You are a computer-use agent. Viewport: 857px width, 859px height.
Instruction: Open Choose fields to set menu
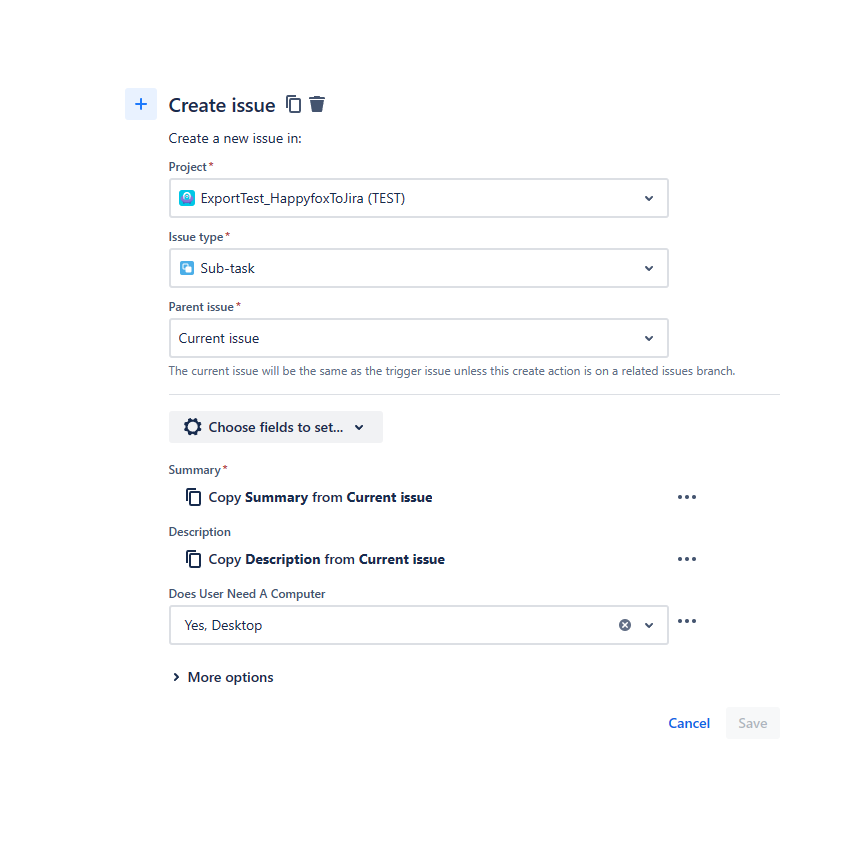pyautogui.click(x=276, y=427)
